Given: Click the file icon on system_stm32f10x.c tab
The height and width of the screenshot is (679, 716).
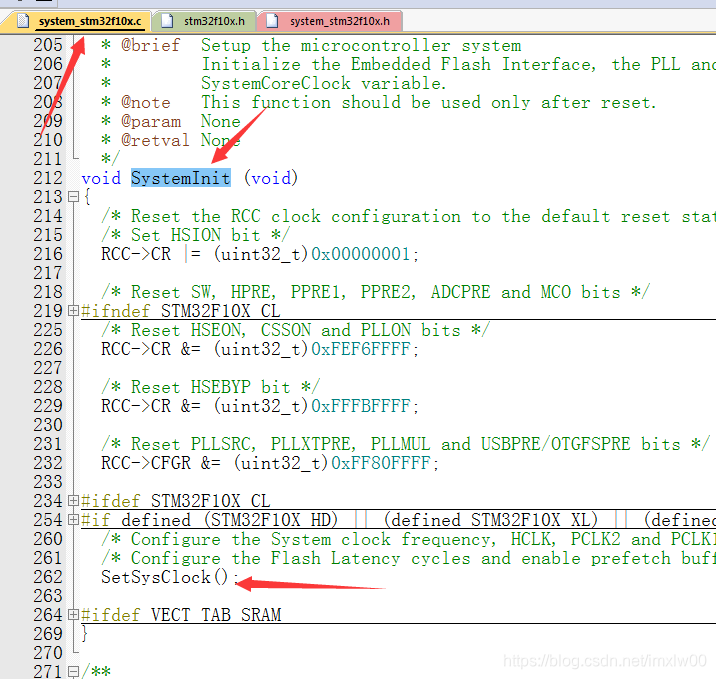Looking at the screenshot, I should (x=23, y=21).
